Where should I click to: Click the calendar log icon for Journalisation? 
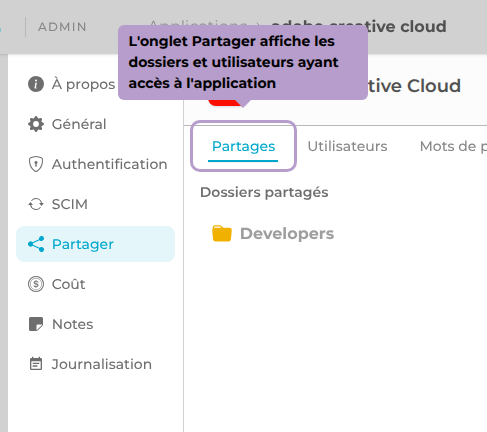coord(36,364)
